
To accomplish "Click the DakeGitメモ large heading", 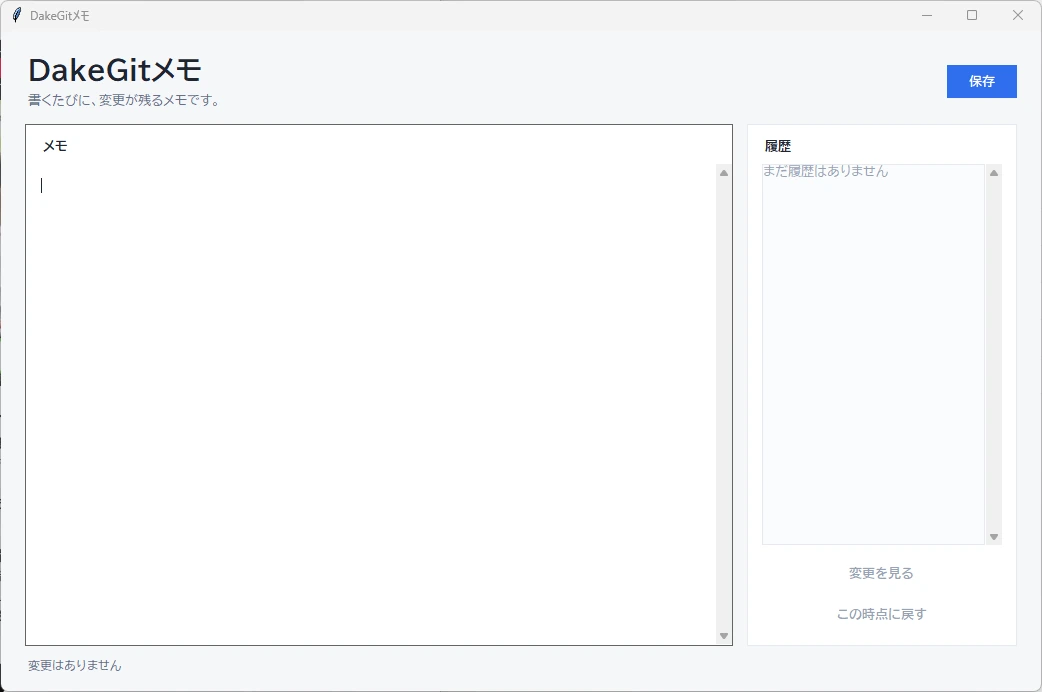I will click(x=115, y=70).
